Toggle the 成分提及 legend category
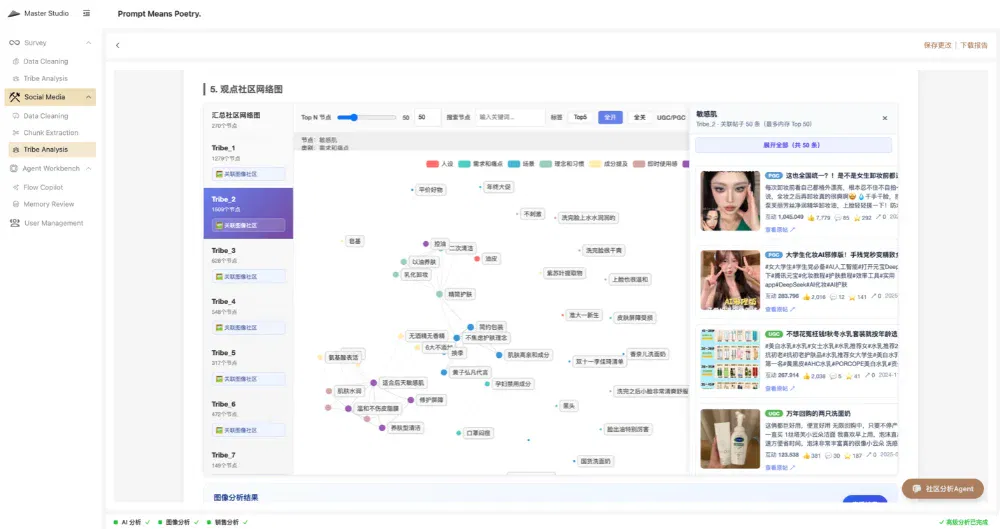This screenshot has width=1000, height=529. click(x=608, y=164)
